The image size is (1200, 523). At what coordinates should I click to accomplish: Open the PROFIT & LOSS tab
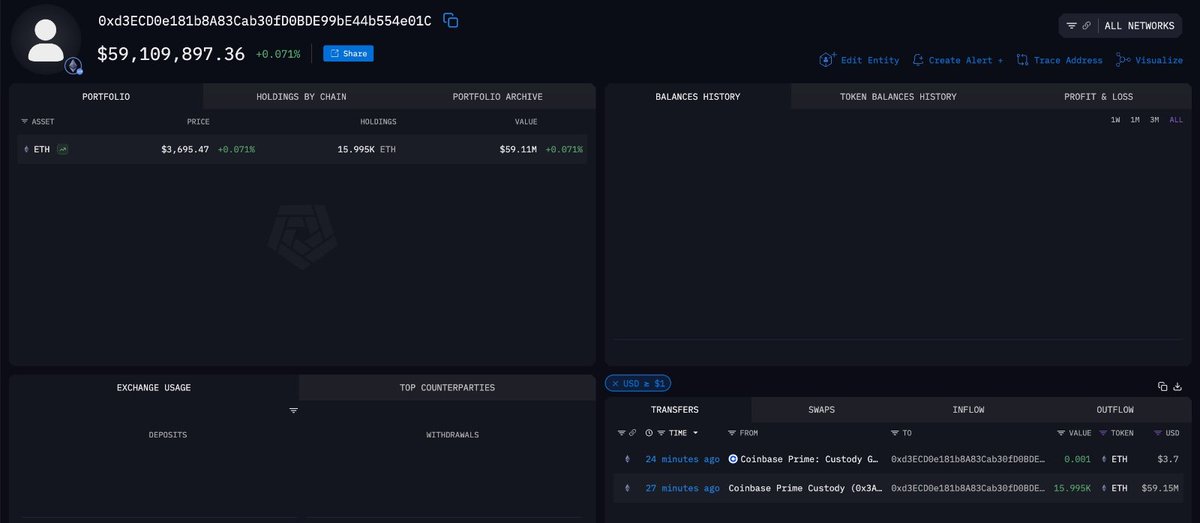pyautogui.click(x=1099, y=97)
